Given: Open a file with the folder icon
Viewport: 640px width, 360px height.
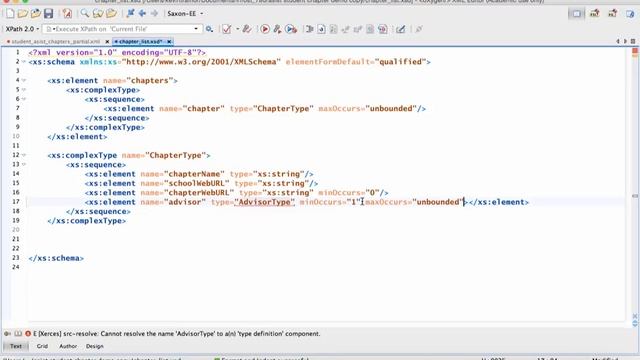Looking at the screenshot, I should tap(23, 13).
